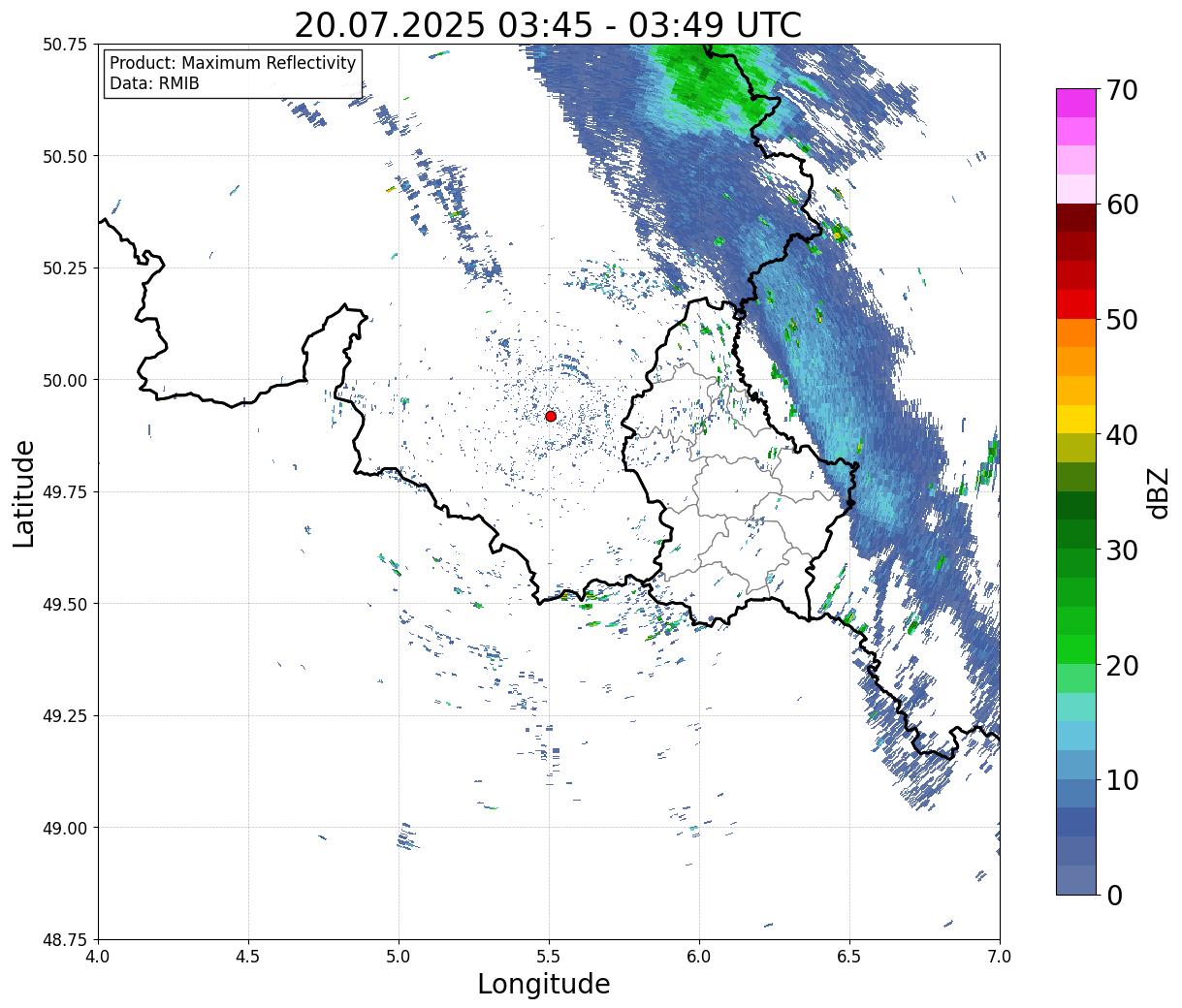Pick the bright green 20 dBZ swatch
This screenshot has height=1008, width=1182.
[1076, 649]
